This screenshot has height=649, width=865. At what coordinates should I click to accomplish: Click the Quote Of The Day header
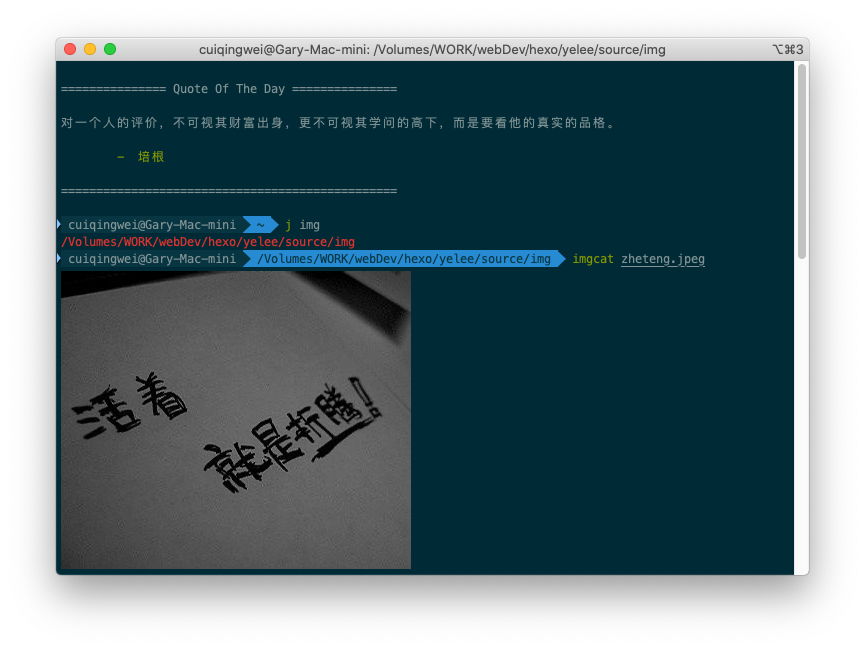pyautogui.click(x=228, y=88)
